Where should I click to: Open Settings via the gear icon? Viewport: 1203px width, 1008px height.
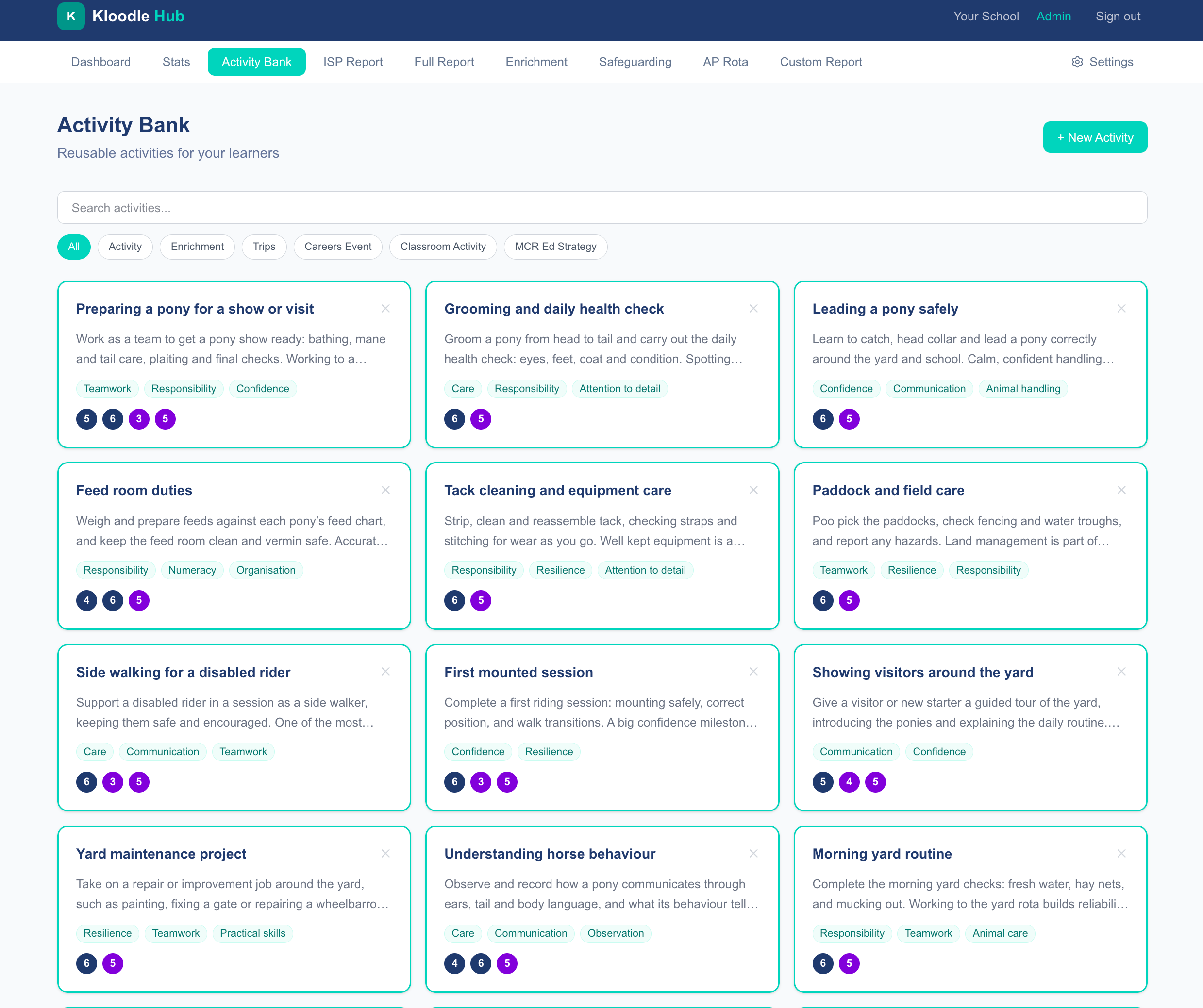[1077, 62]
